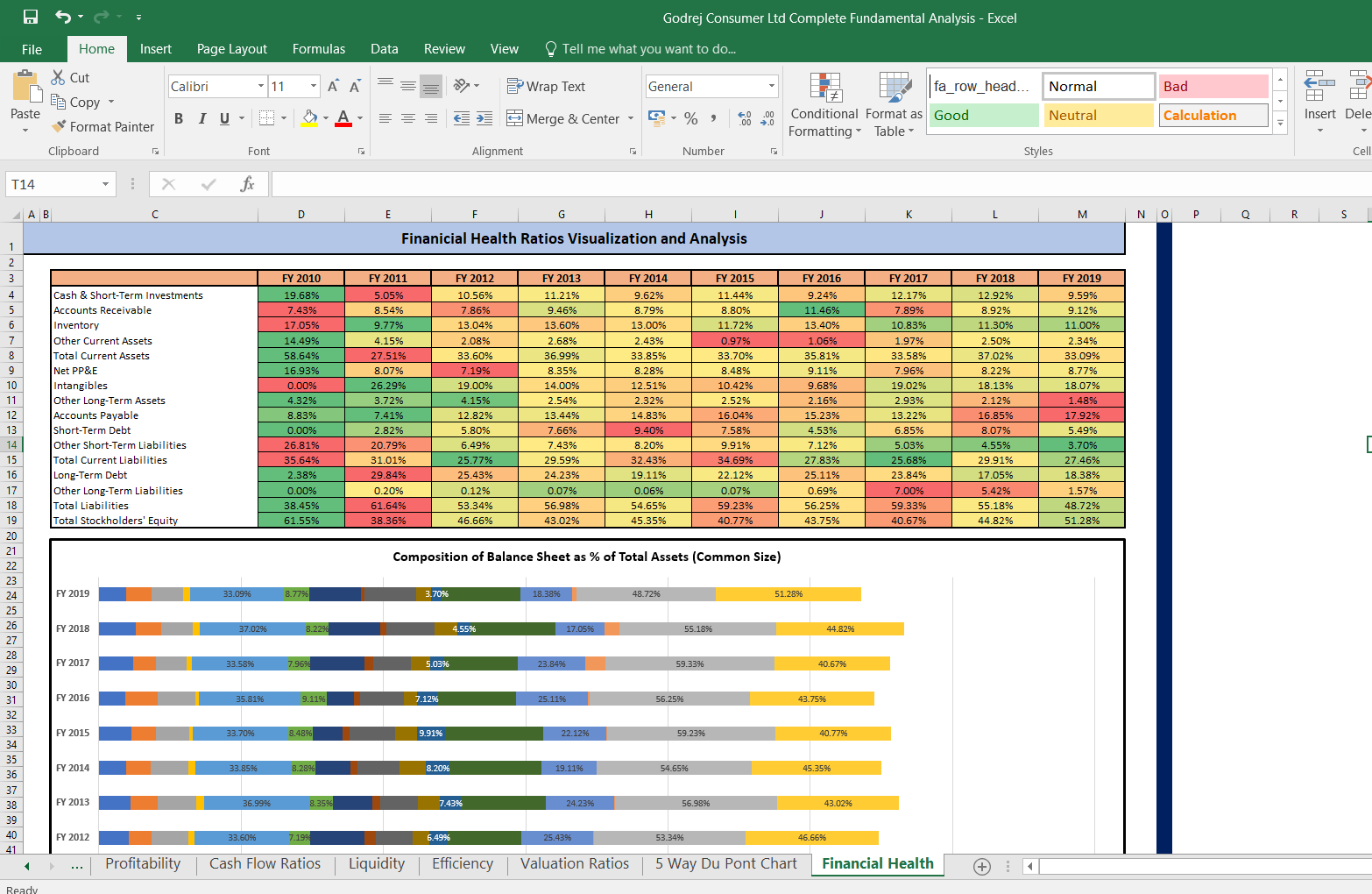The height and width of the screenshot is (894, 1372).
Task: Click the Decrease Indent icon
Action: pos(462,118)
